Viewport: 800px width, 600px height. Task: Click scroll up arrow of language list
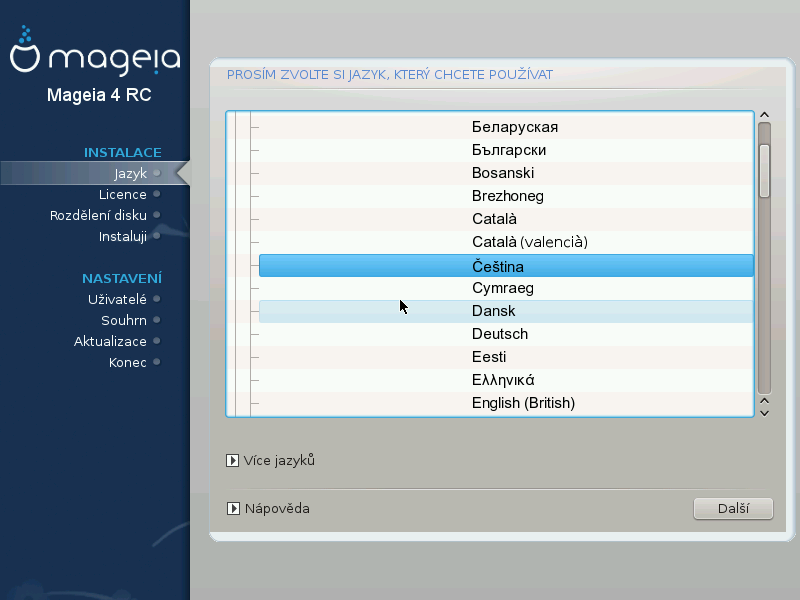[x=764, y=116]
